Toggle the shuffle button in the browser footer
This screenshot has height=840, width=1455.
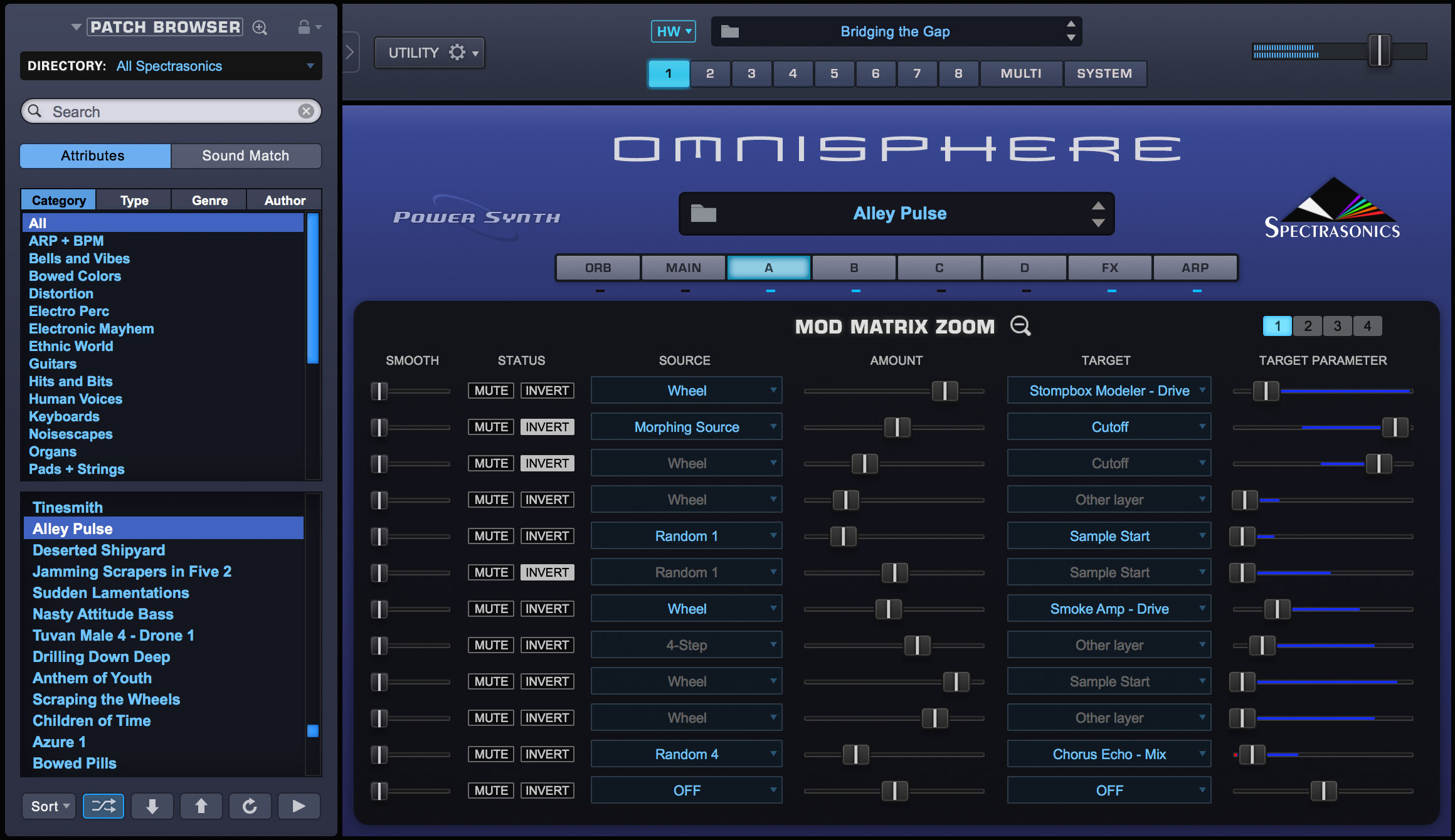pos(103,806)
